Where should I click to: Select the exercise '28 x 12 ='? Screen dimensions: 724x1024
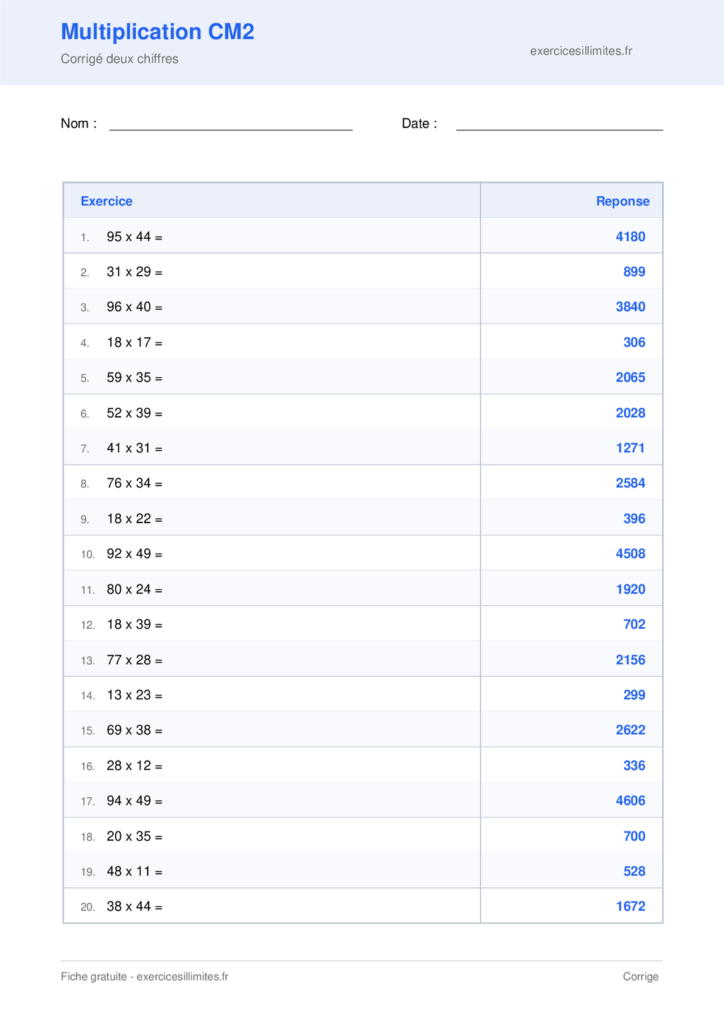134,765
